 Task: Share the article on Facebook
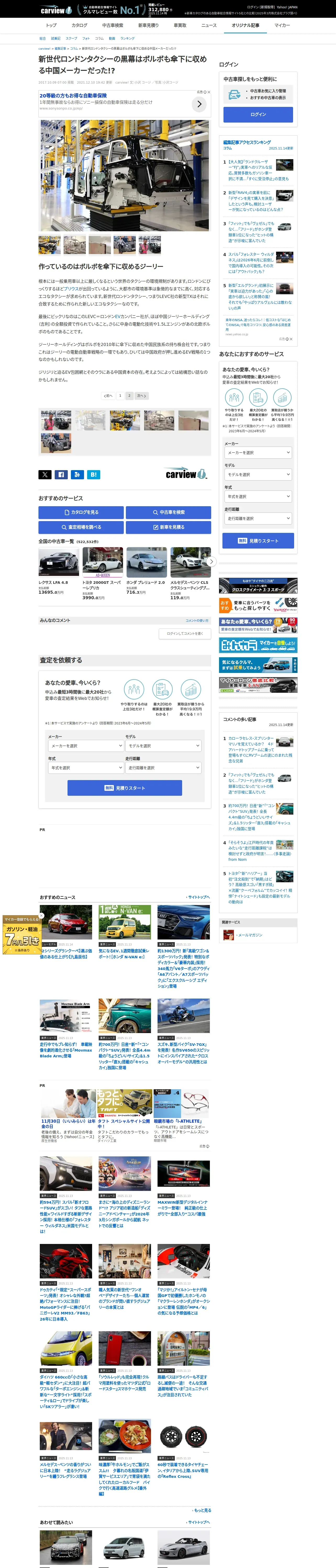tap(61, 474)
